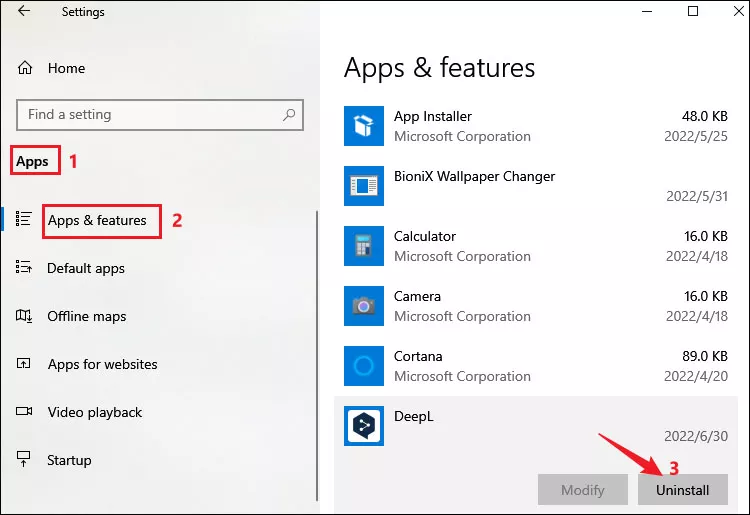The width and height of the screenshot is (750, 515).
Task: Select the App Installer box icon
Action: [364, 126]
